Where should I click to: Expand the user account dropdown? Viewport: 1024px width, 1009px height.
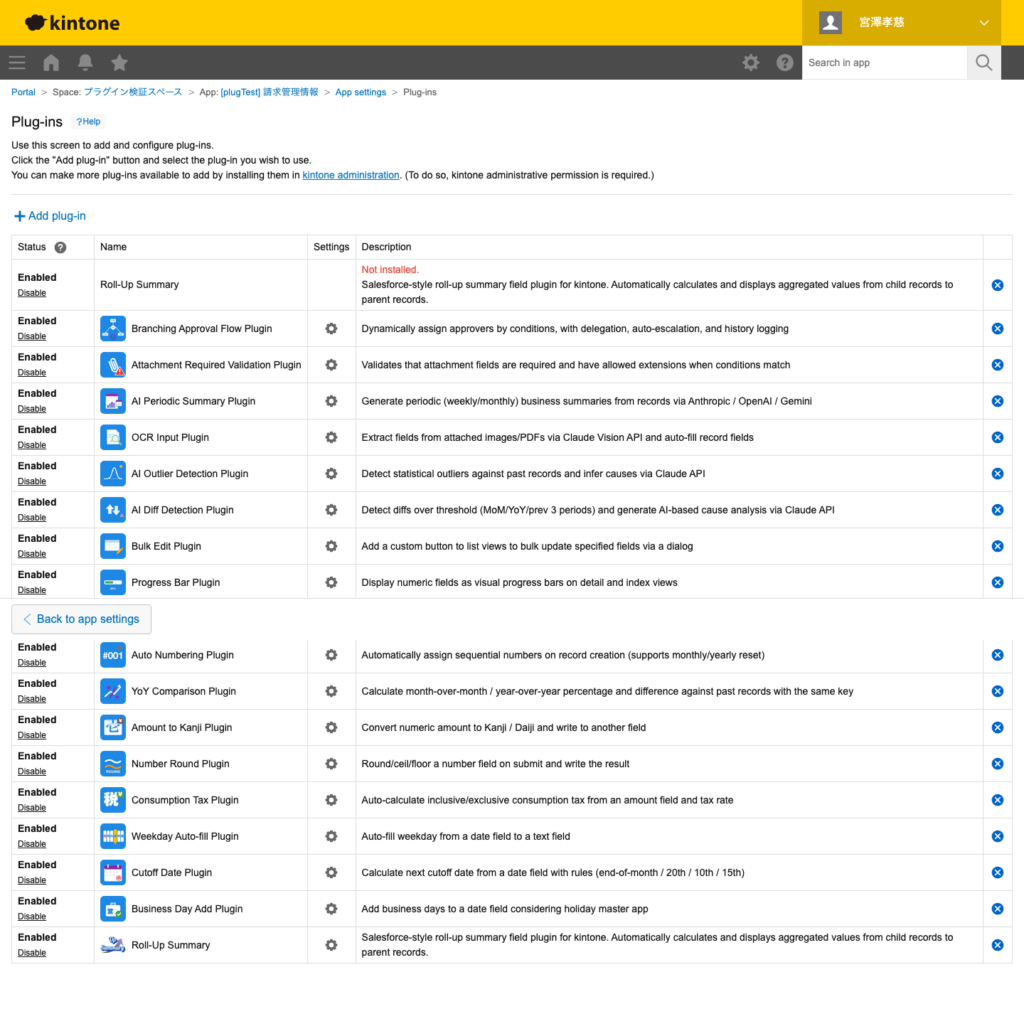click(983, 22)
